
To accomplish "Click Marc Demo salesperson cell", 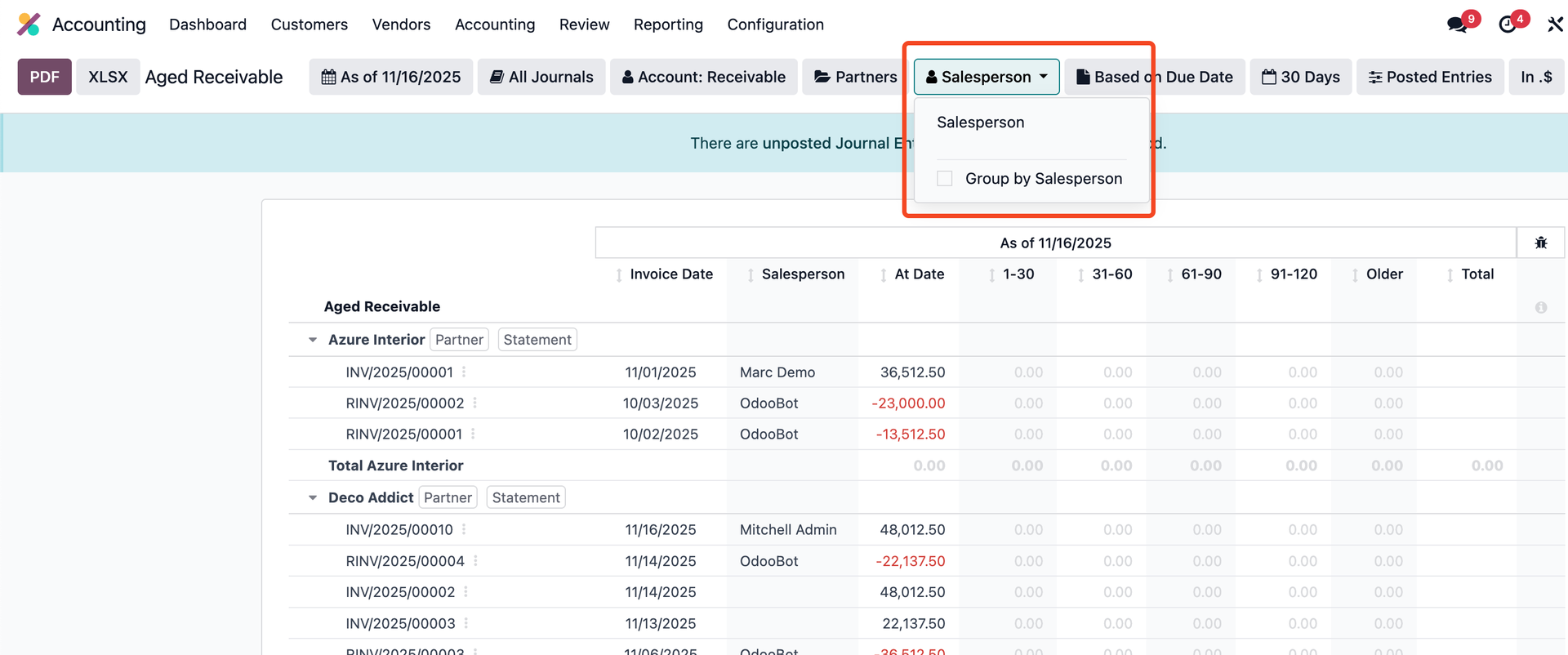I will pyautogui.click(x=777, y=372).
